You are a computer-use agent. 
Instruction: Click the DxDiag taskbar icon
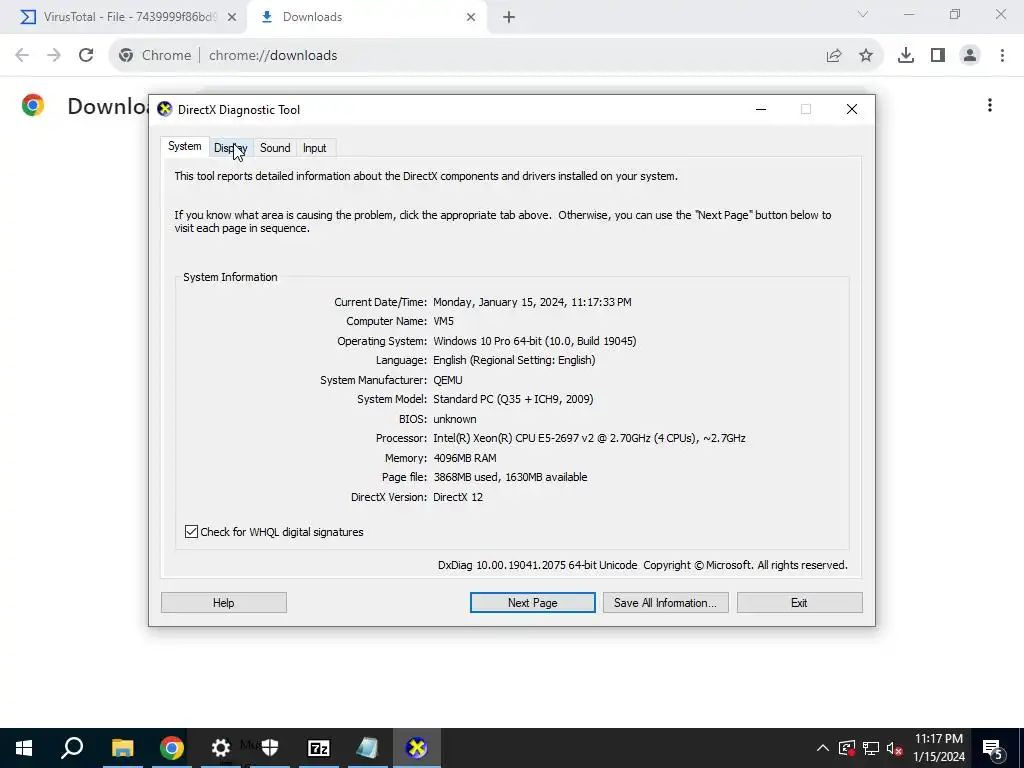[416, 748]
